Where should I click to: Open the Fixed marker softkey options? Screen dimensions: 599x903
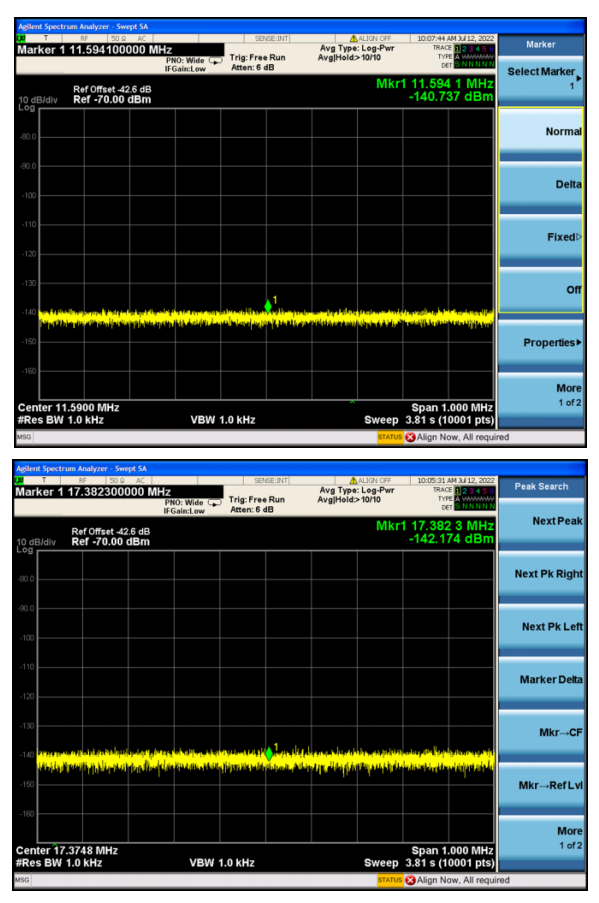coord(541,238)
